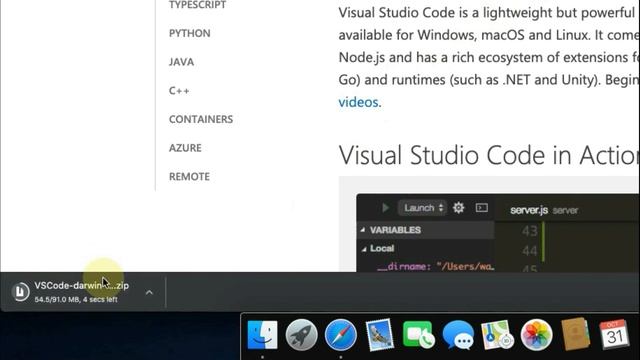Image resolution: width=640 pixels, height=360 pixels.
Task: Open the JAVA docs section
Action: [x=182, y=62]
